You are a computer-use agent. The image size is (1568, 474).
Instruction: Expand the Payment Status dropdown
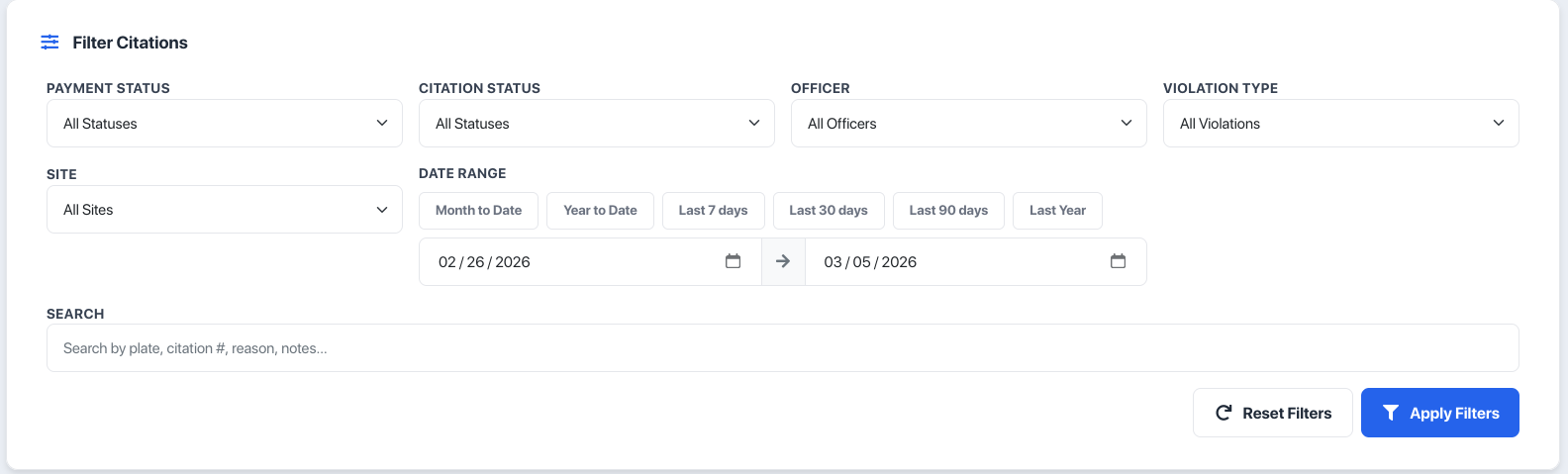tap(224, 124)
